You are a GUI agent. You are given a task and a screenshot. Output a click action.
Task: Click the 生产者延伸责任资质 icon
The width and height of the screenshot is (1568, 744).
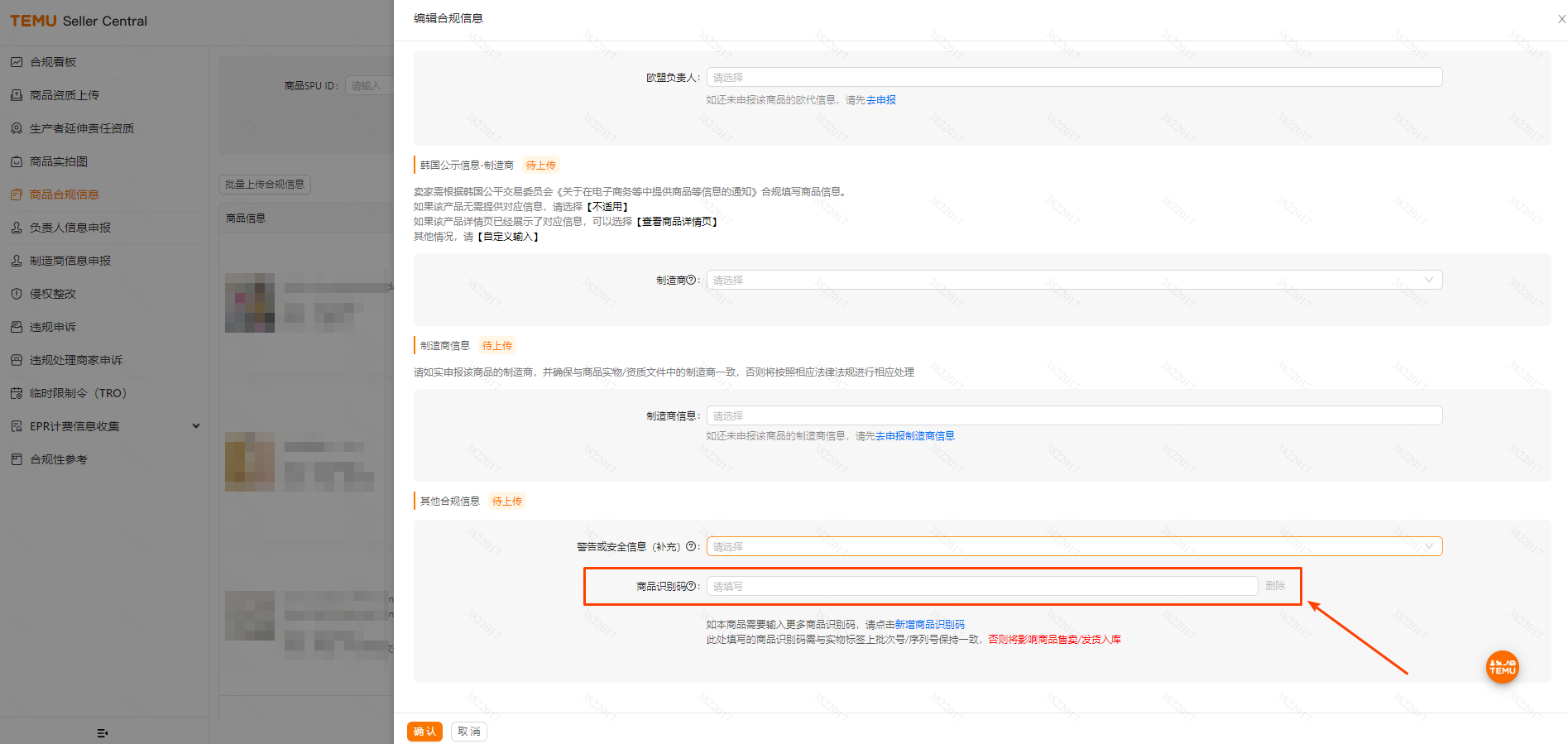[17, 128]
